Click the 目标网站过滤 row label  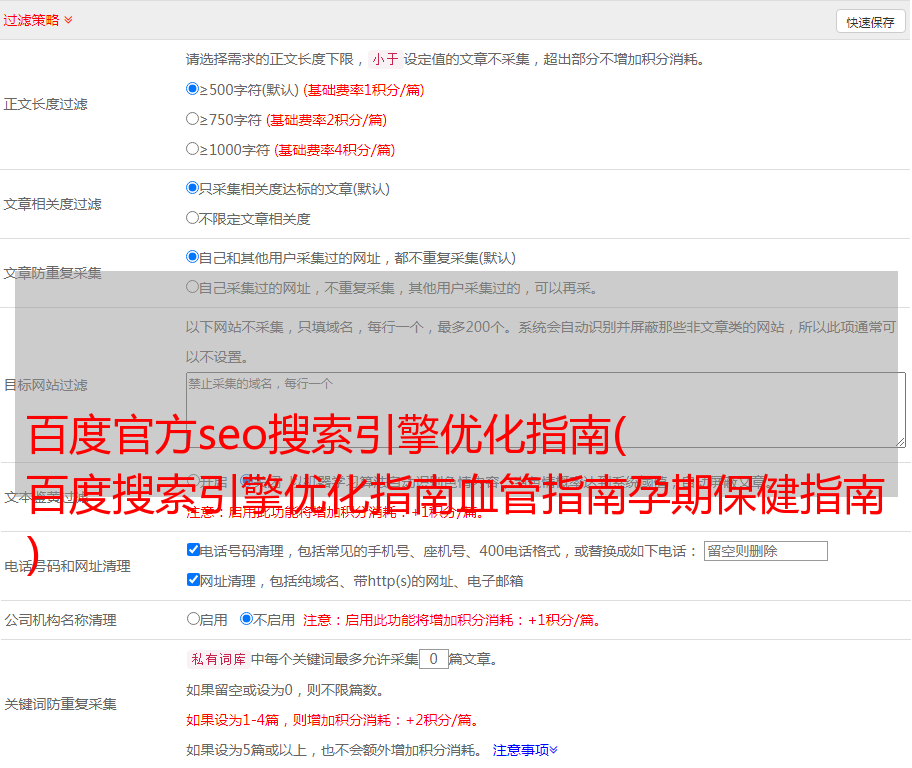[45, 385]
